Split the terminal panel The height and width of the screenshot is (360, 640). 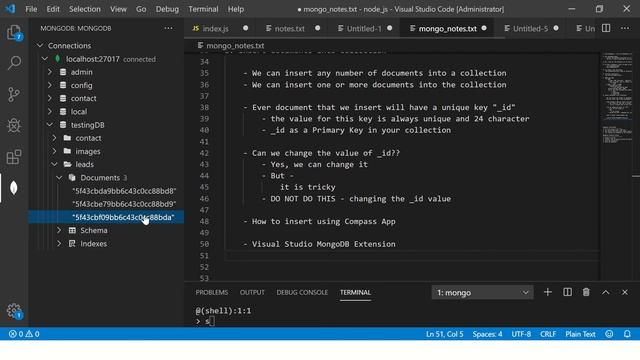(567, 292)
